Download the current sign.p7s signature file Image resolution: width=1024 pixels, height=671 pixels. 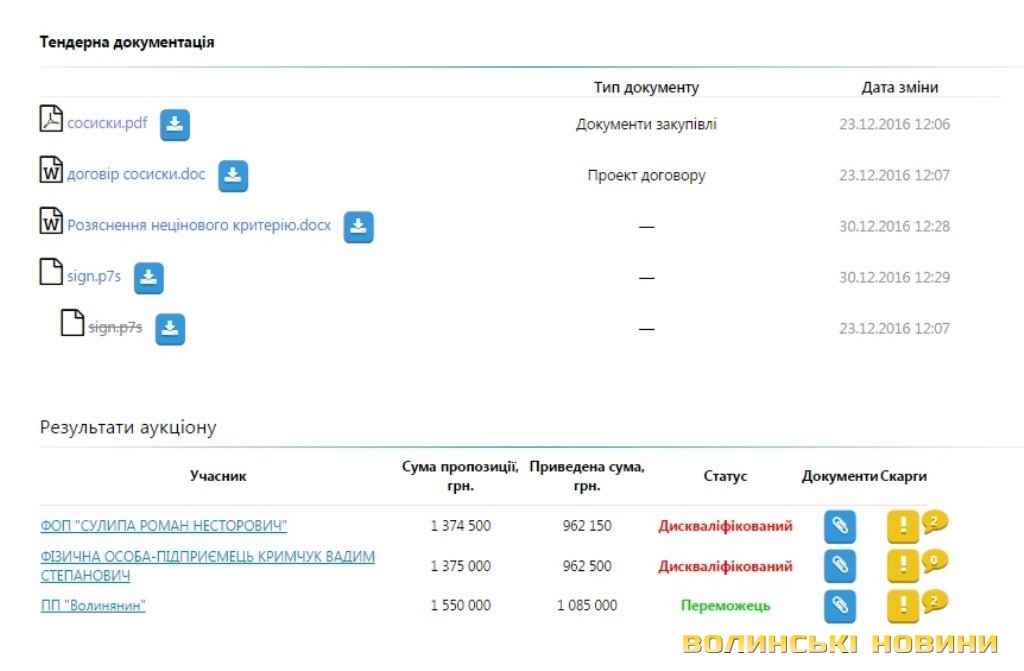149,278
